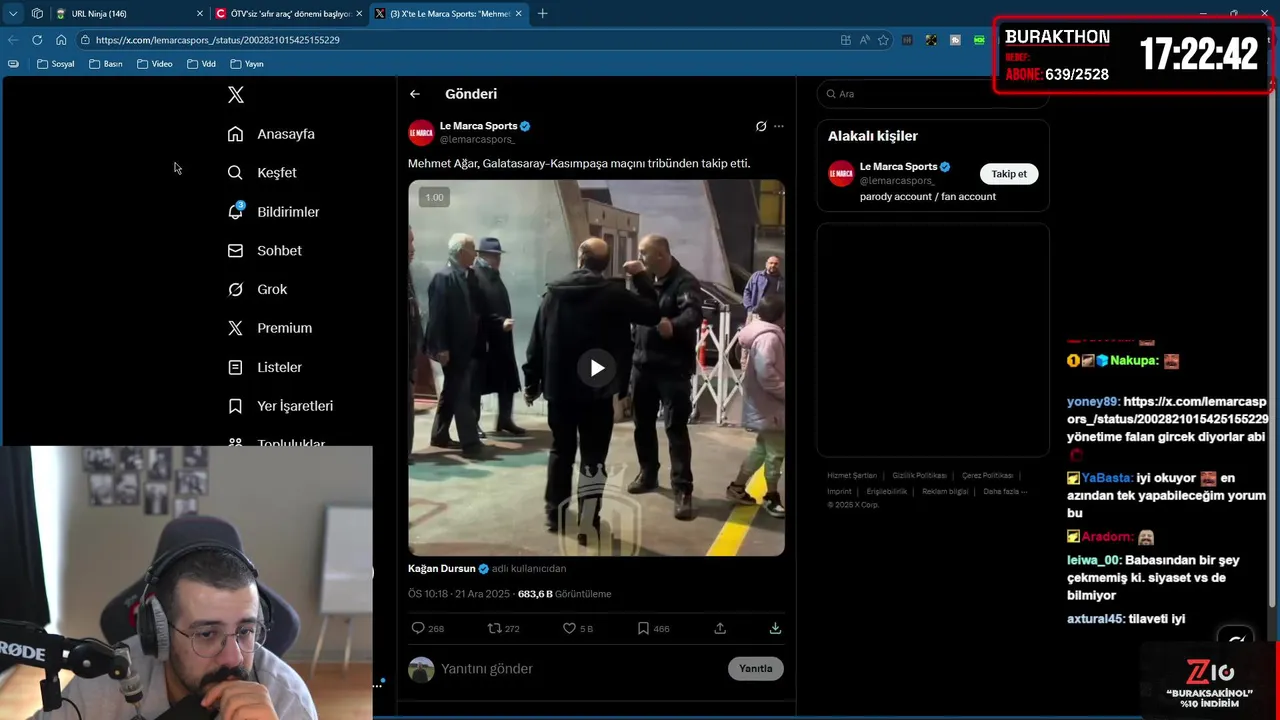Screen dimensions: 1280x720
Task: Click the read aloud icon in address bar
Action: pos(864,40)
